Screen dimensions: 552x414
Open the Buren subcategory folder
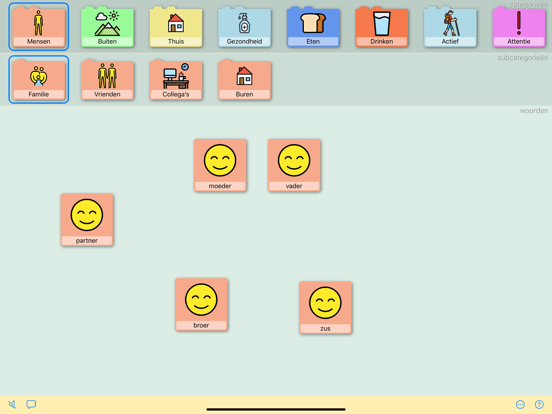(245, 80)
